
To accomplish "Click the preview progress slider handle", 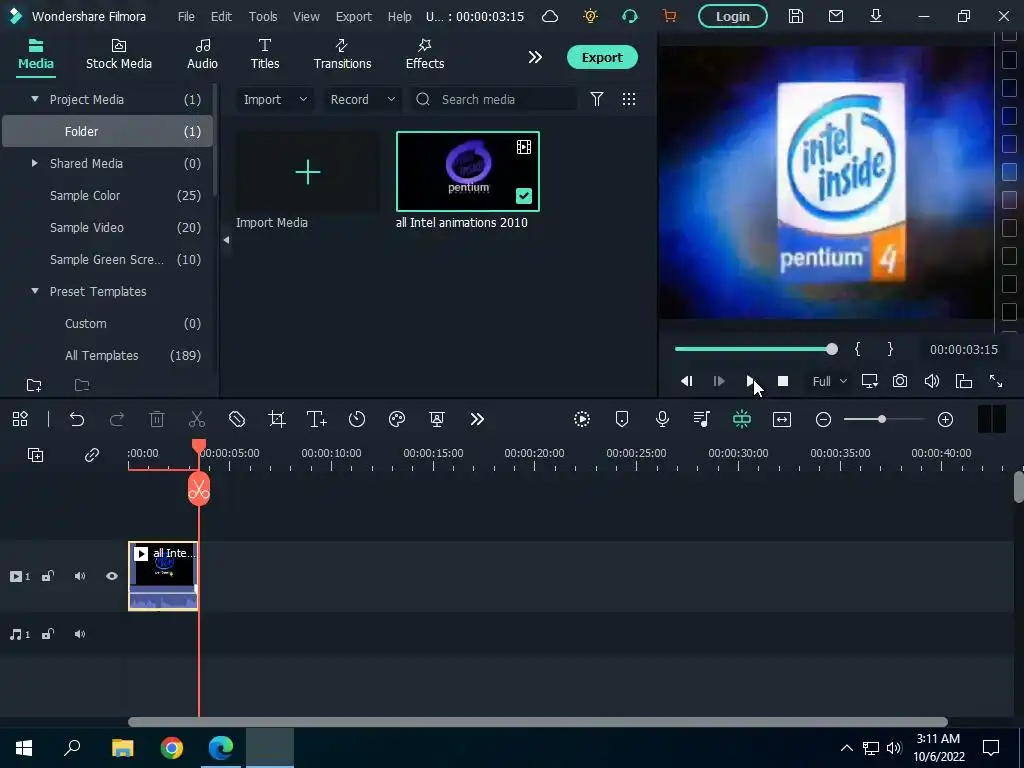I will (x=831, y=349).
